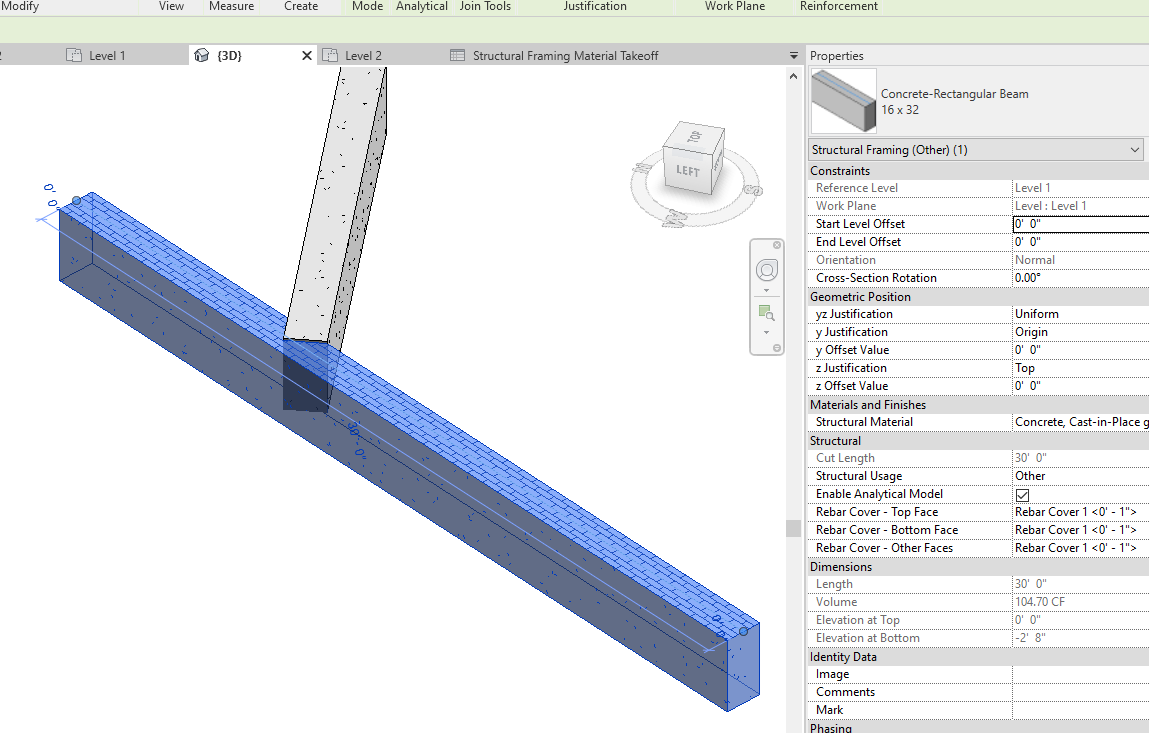Screen dimensions: 1149x733
Task: Select the Zoom Region tool
Action: point(766,311)
